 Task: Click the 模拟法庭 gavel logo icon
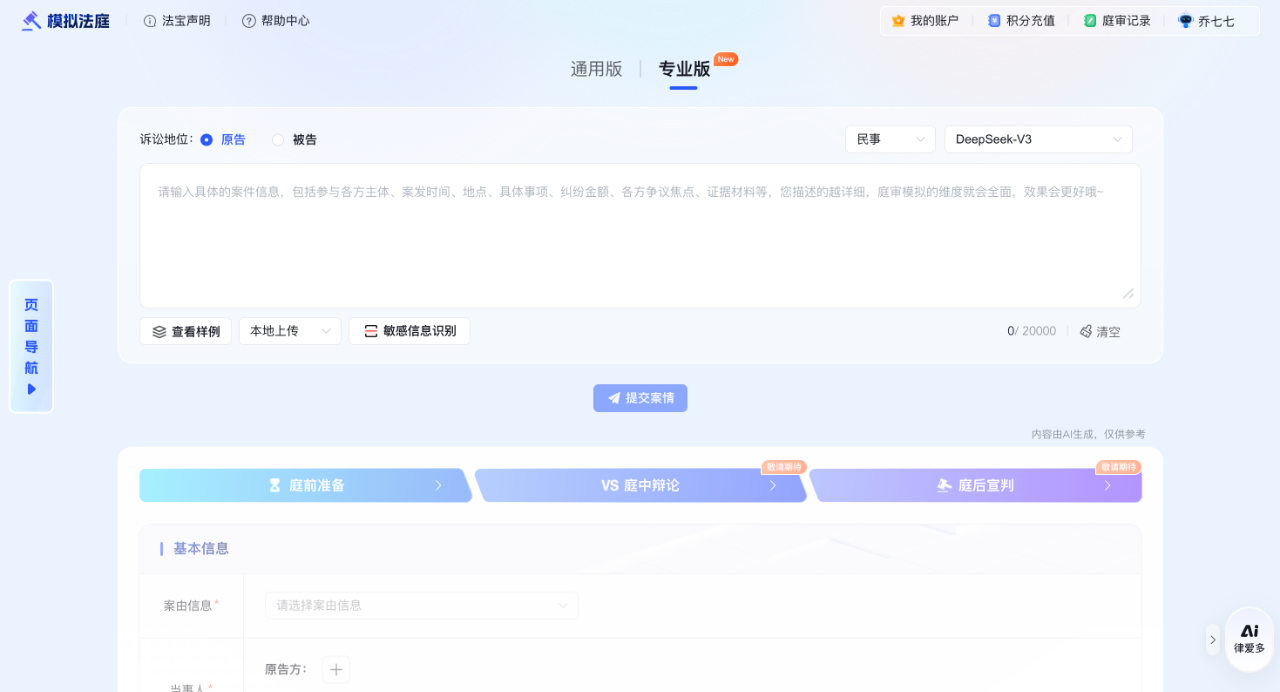pos(32,20)
